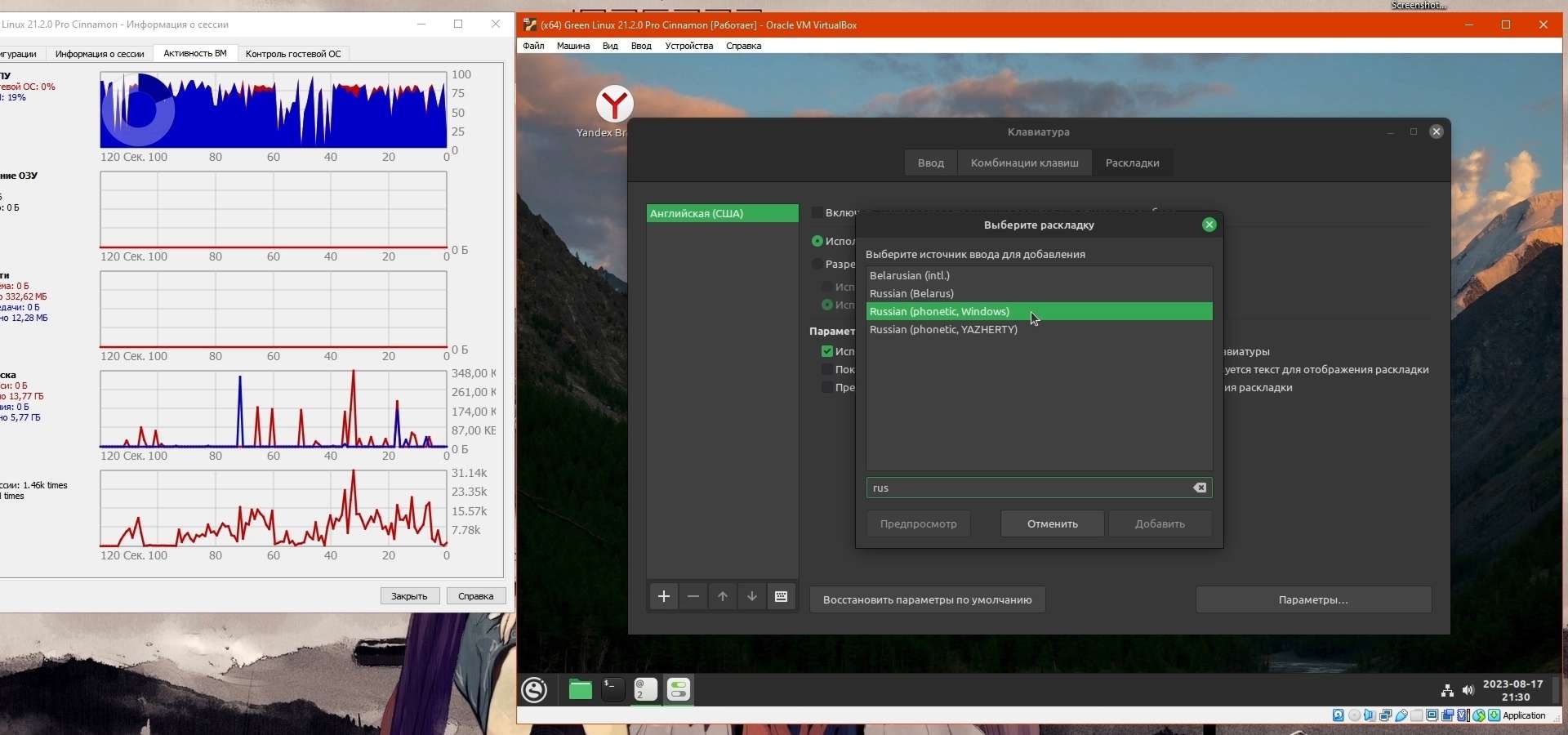
Task: Click Отменить to cancel the layout selection
Action: (x=1053, y=523)
